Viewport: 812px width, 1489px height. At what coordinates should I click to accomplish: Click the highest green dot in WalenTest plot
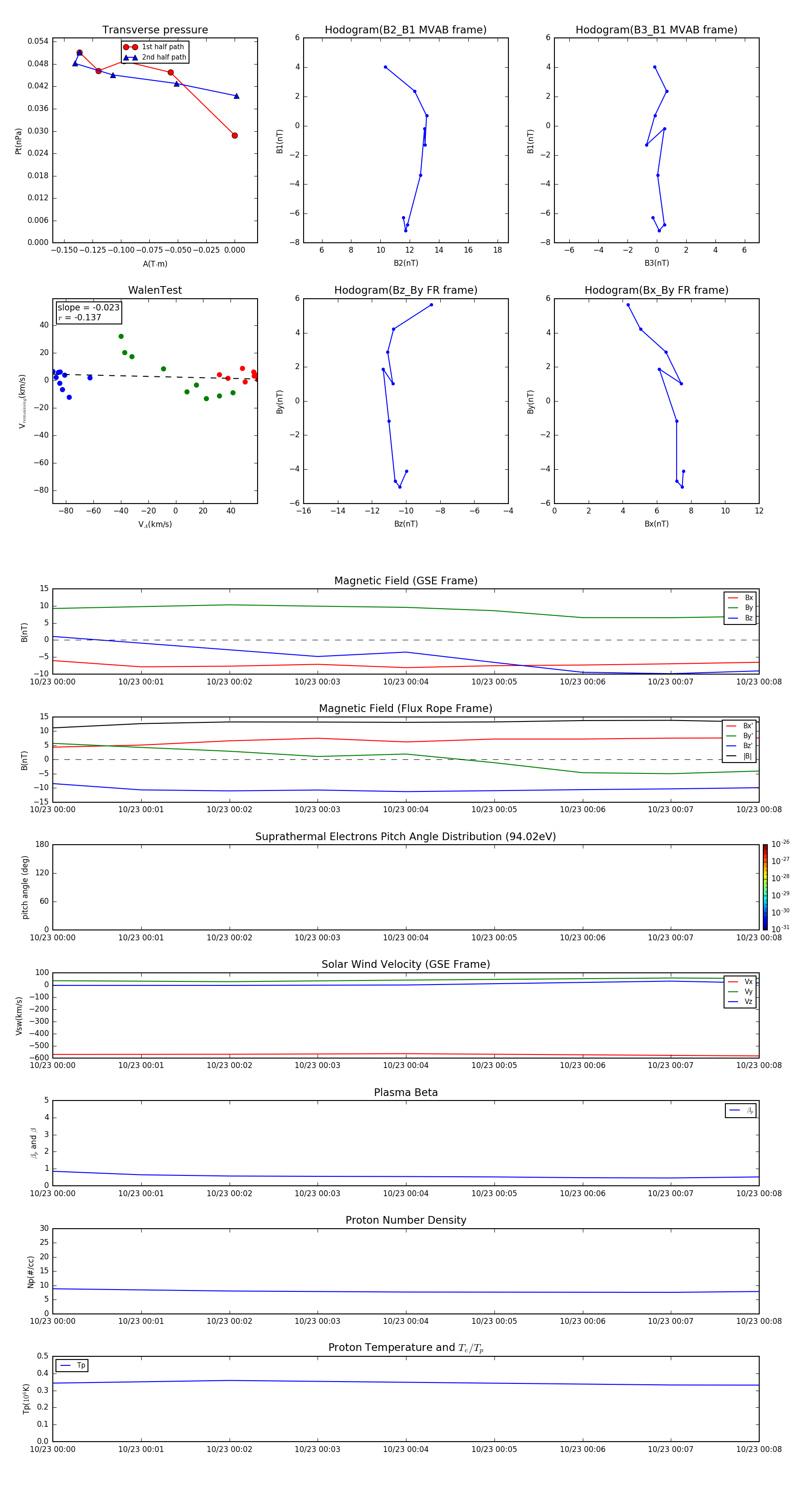point(121,337)
